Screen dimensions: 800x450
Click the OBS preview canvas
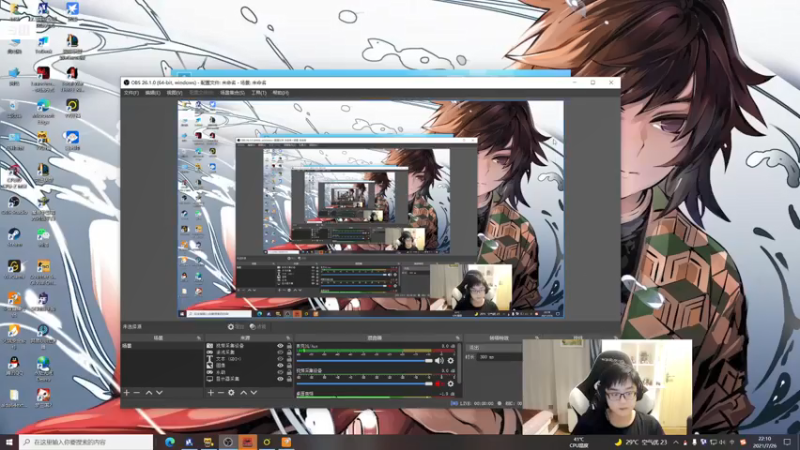coord(370,209)
